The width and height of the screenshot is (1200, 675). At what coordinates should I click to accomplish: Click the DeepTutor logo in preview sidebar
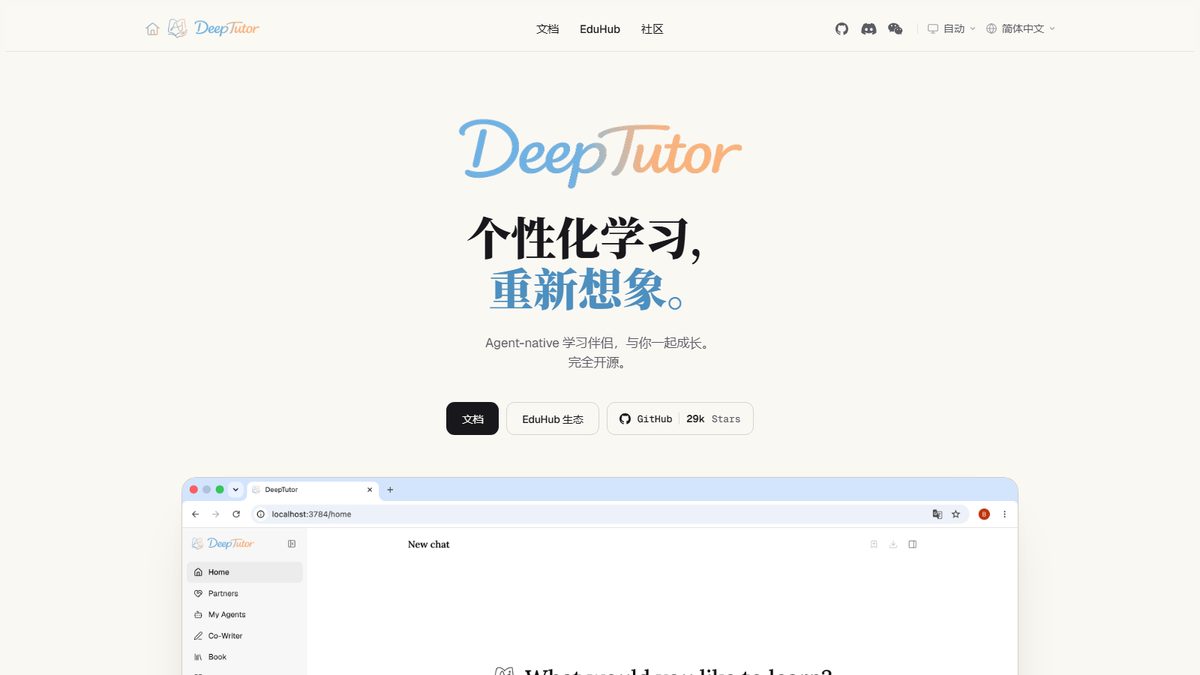(223, 543)
